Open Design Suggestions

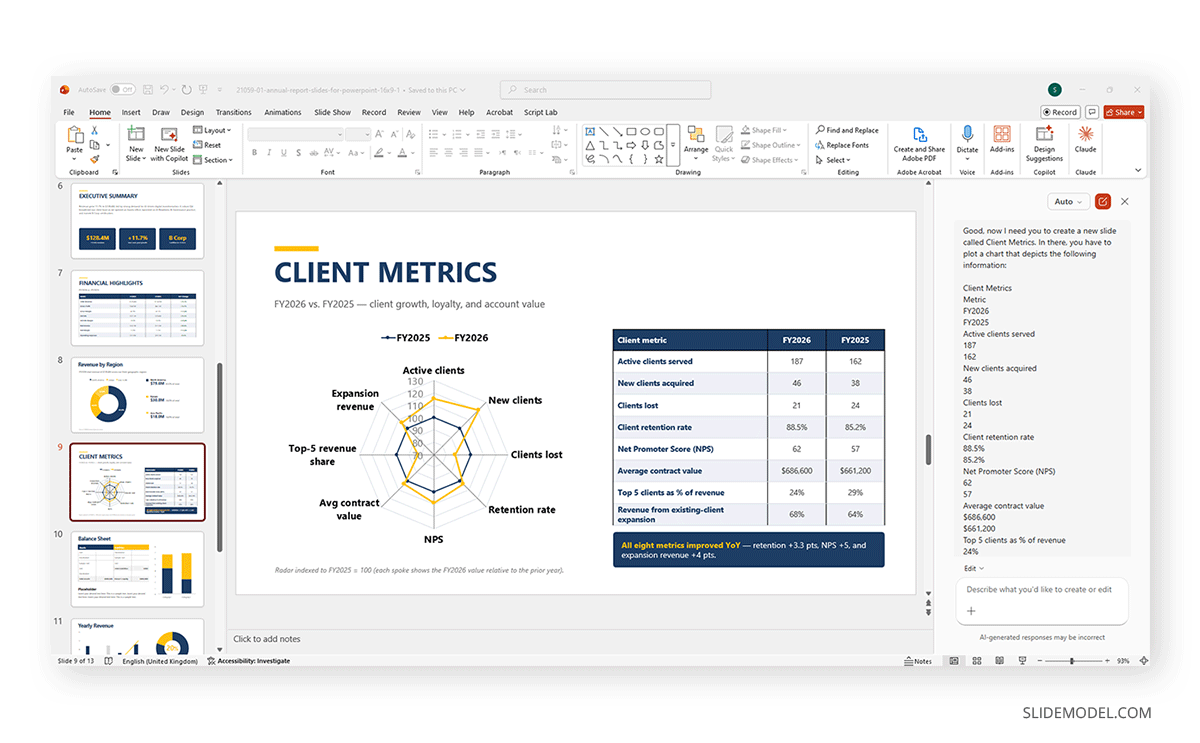[1044, 143]
